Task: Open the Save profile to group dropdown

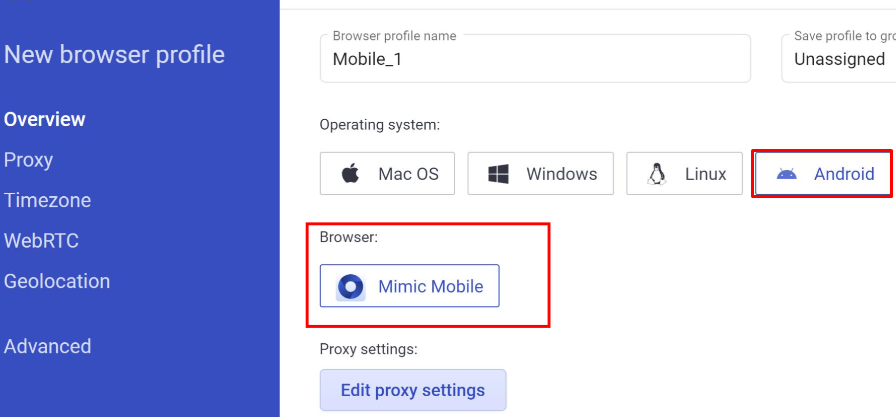Action: coord(838,58)
